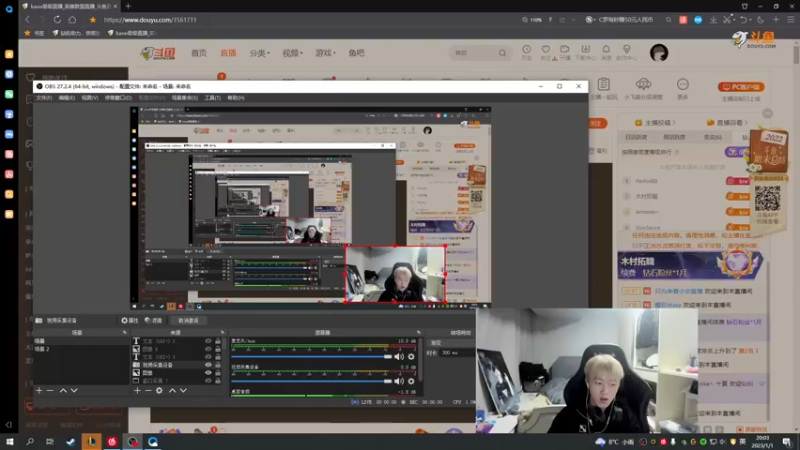The image size is (800, 450).
Task: Expand the 分类 dropdown in Douyu nav
Action: pos(260,53)
